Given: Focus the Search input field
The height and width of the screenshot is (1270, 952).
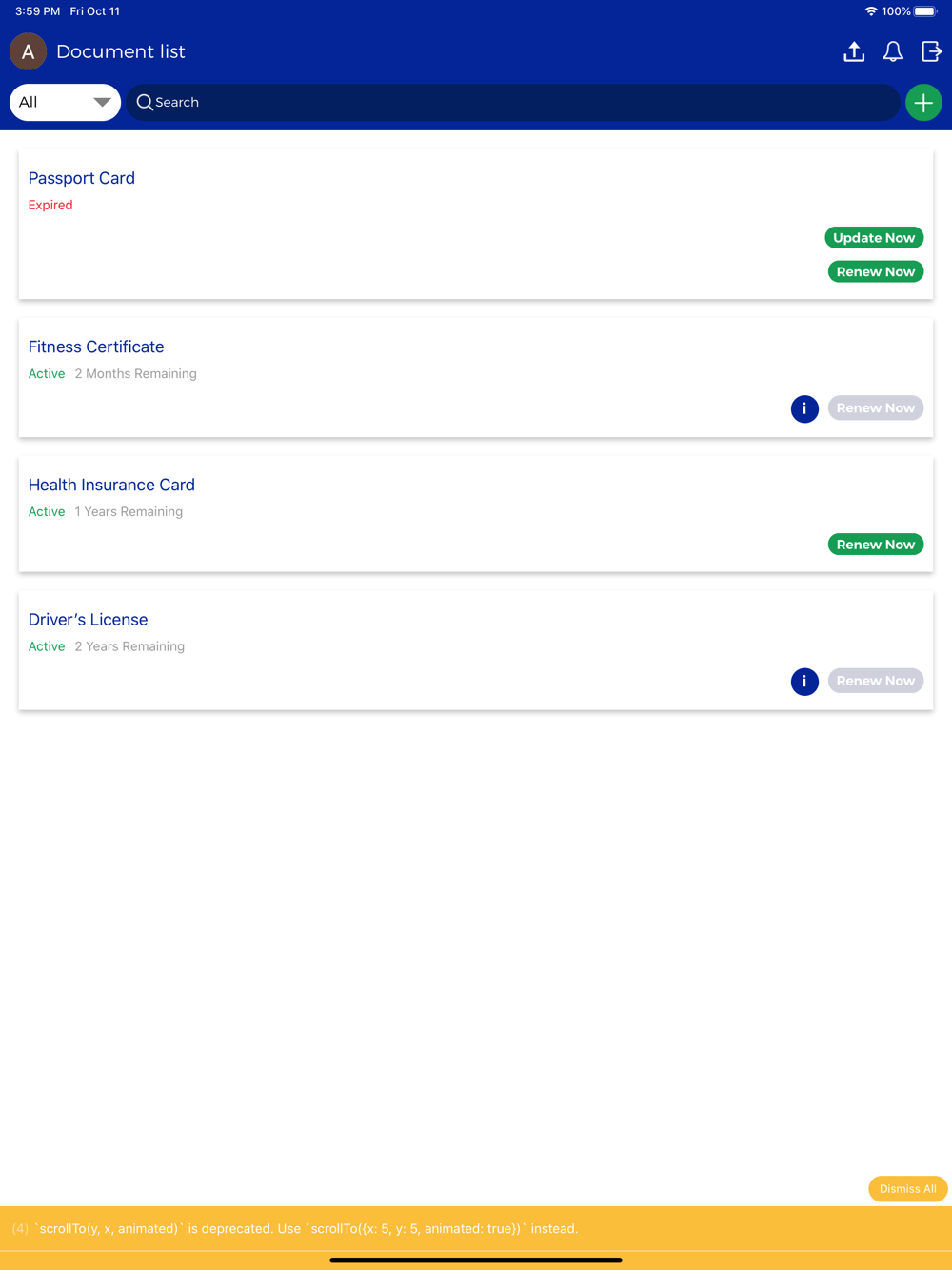Looking at the screenshot, I should click(513, 102).
